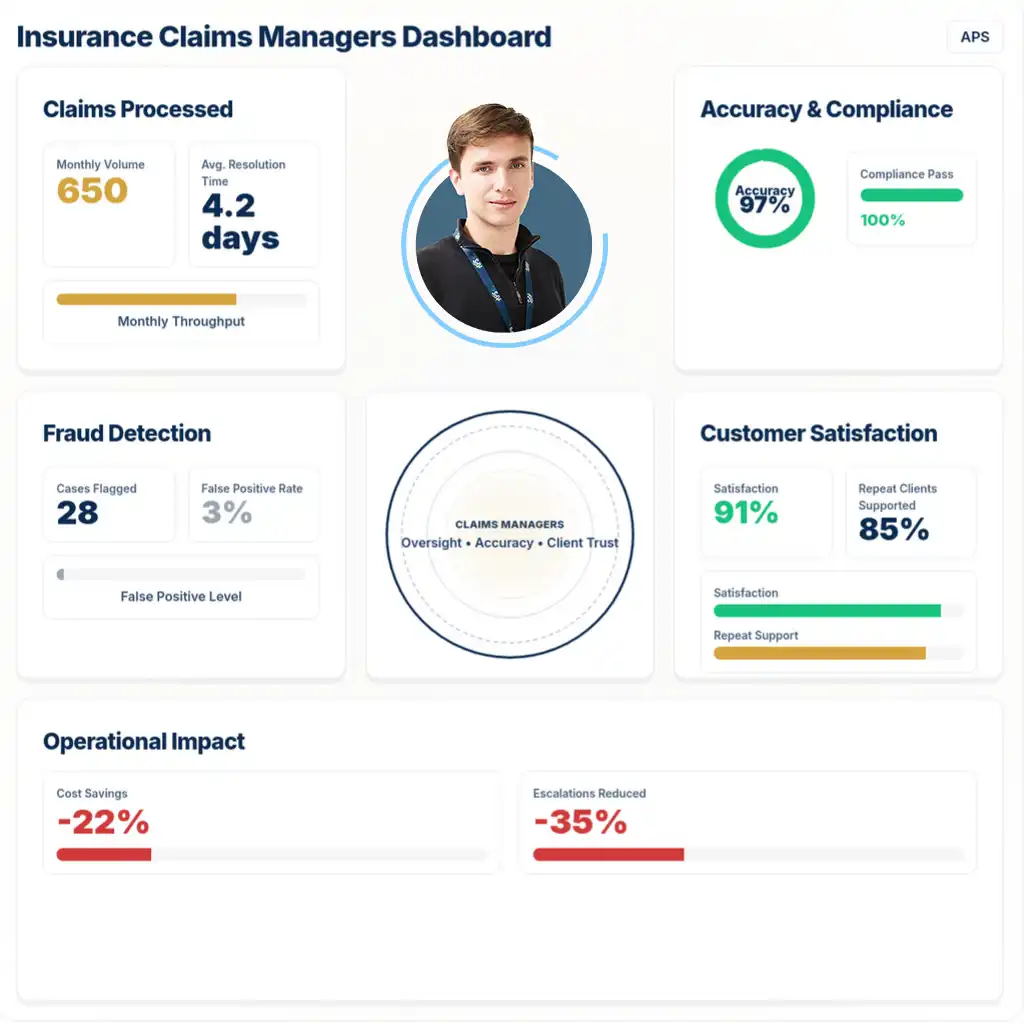Click the red Cost Savings bar

pos(104,855)
